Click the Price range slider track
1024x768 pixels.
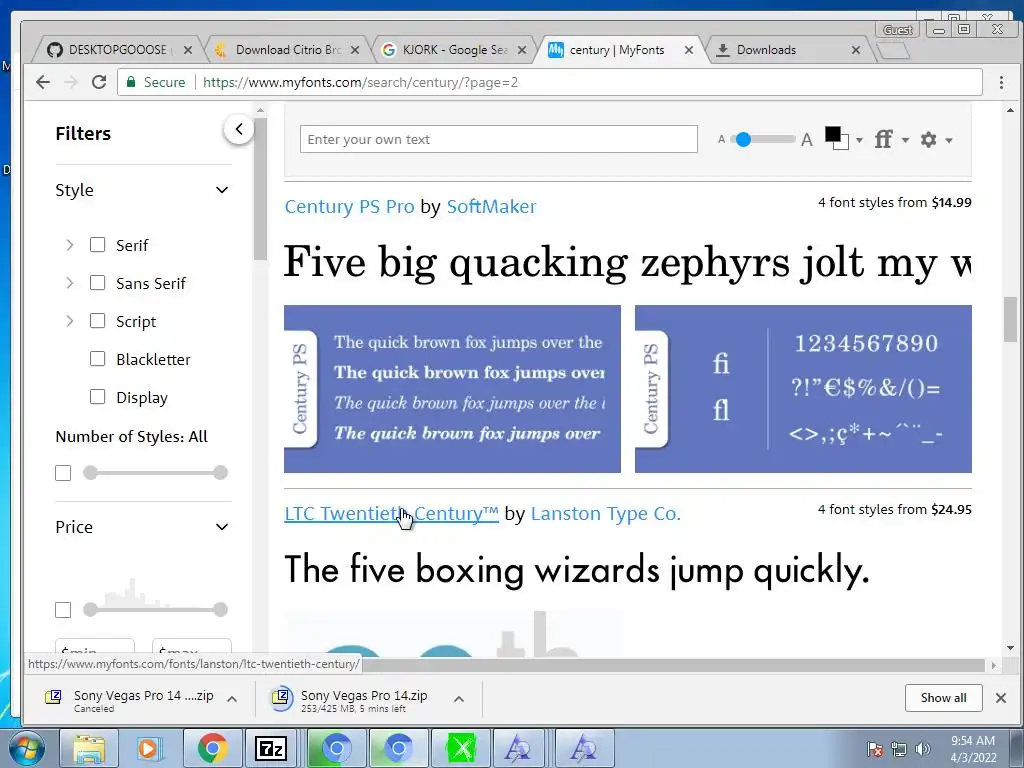tap(155, 610)
